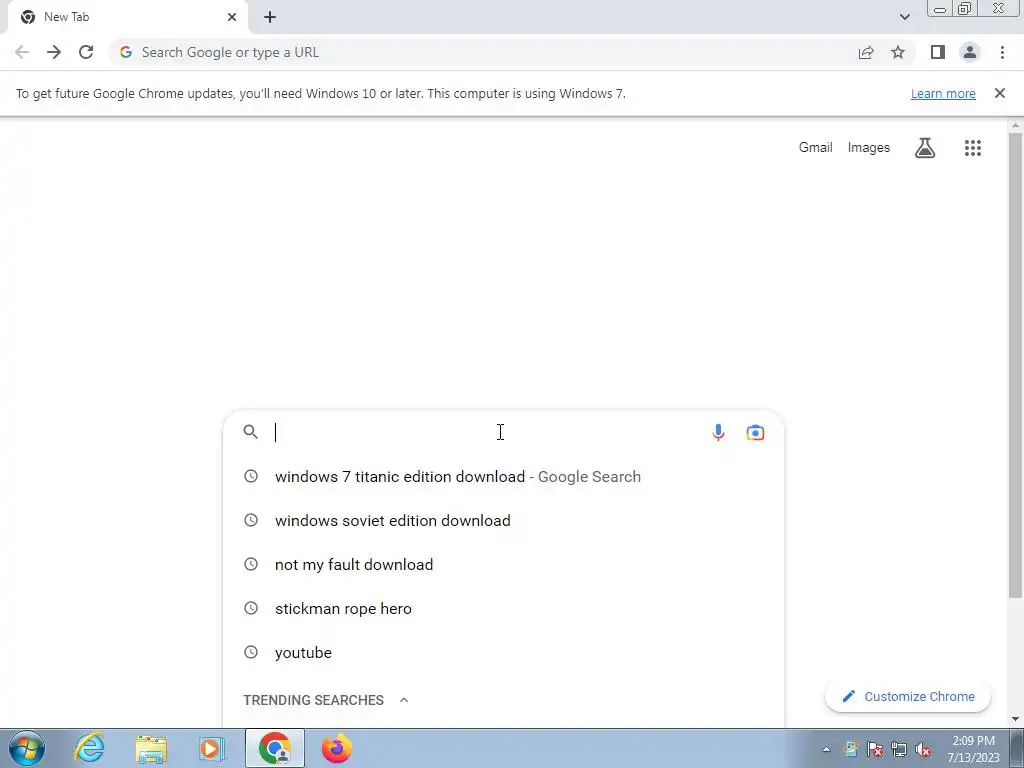Click the back navigation arrow
The image size is (1024, 768).
(22, 52)
